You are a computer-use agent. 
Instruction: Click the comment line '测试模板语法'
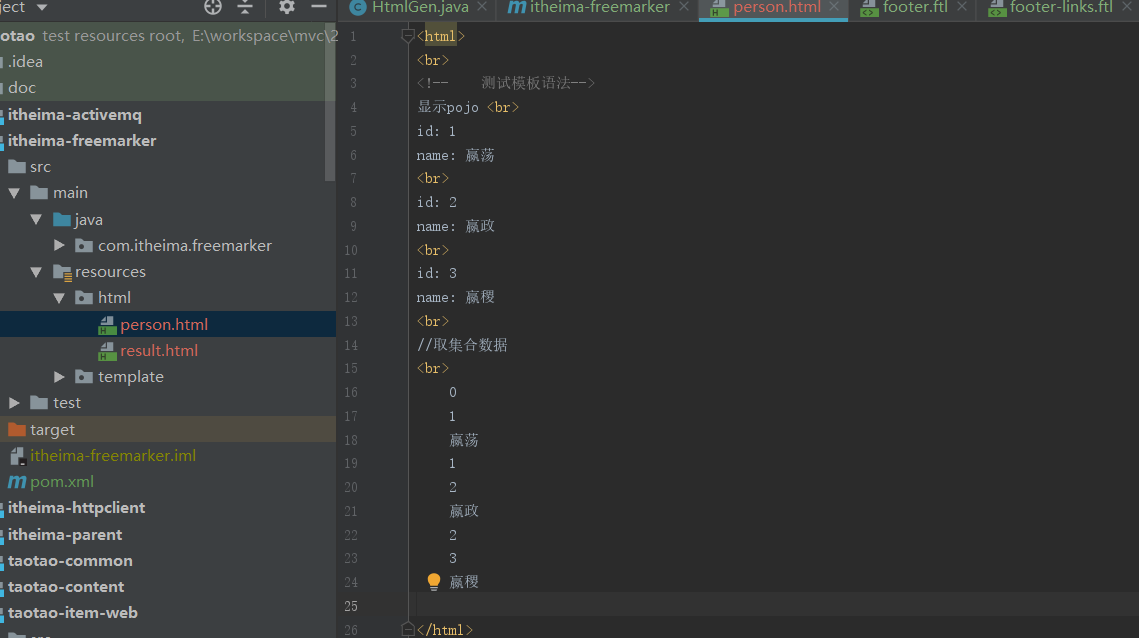[x=506, y=84]
